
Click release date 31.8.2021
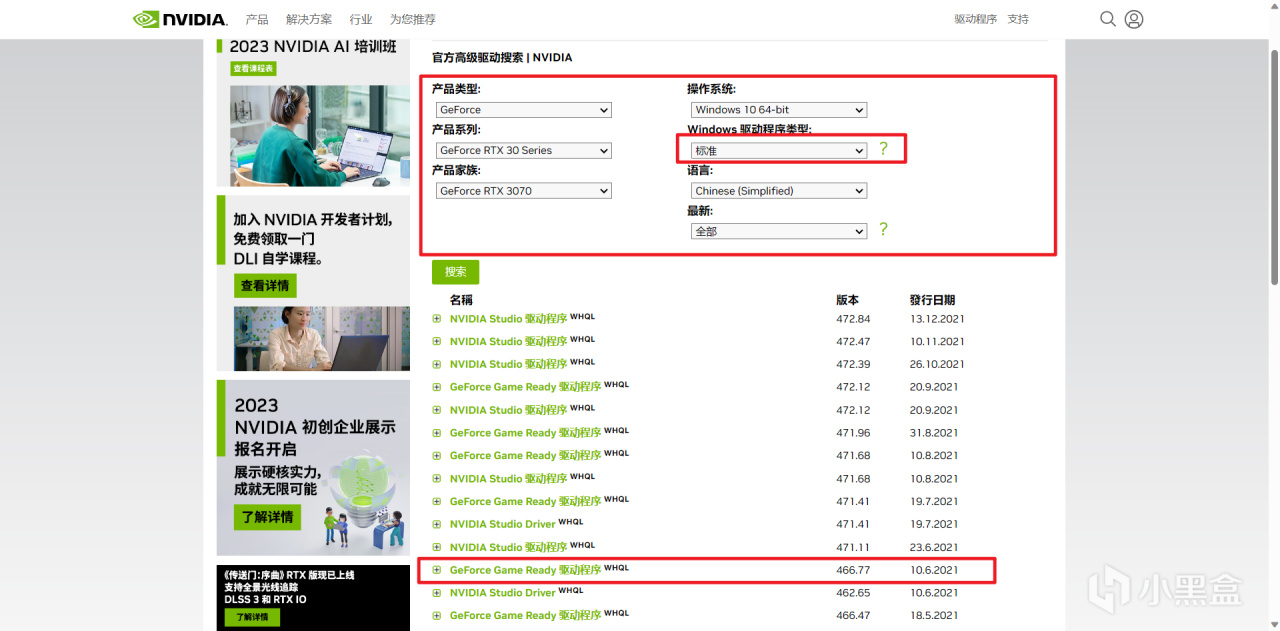[x=934, y=433]
